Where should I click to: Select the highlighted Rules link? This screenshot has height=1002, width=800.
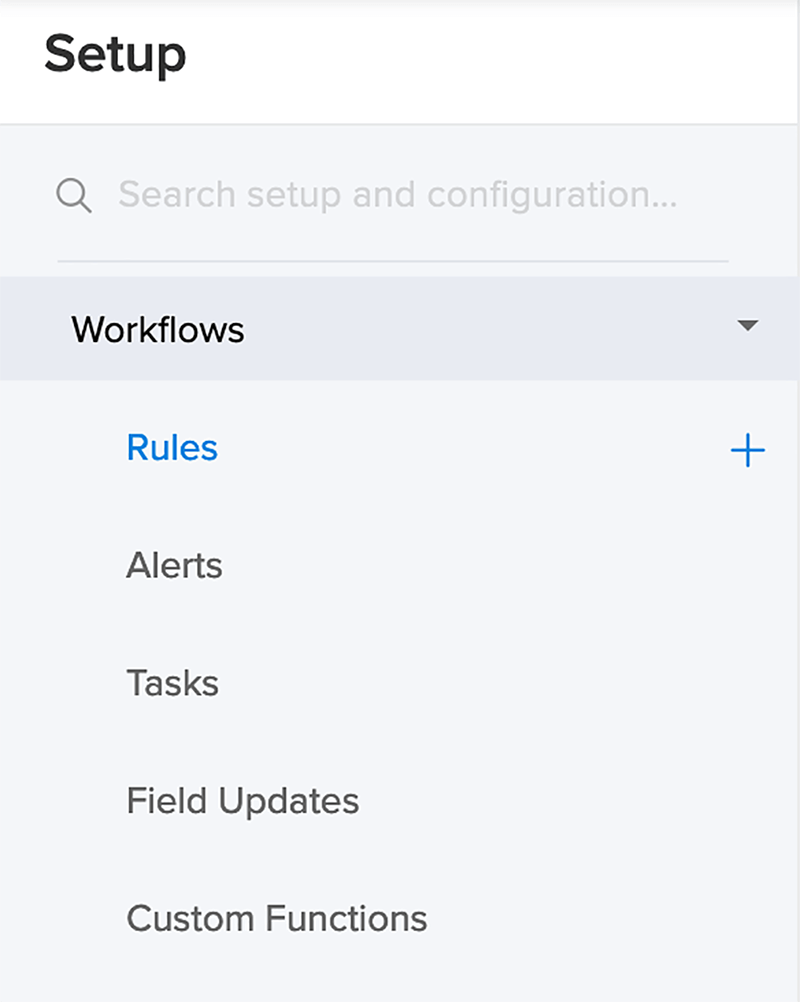pyautogui.click(x=172, y=447)
